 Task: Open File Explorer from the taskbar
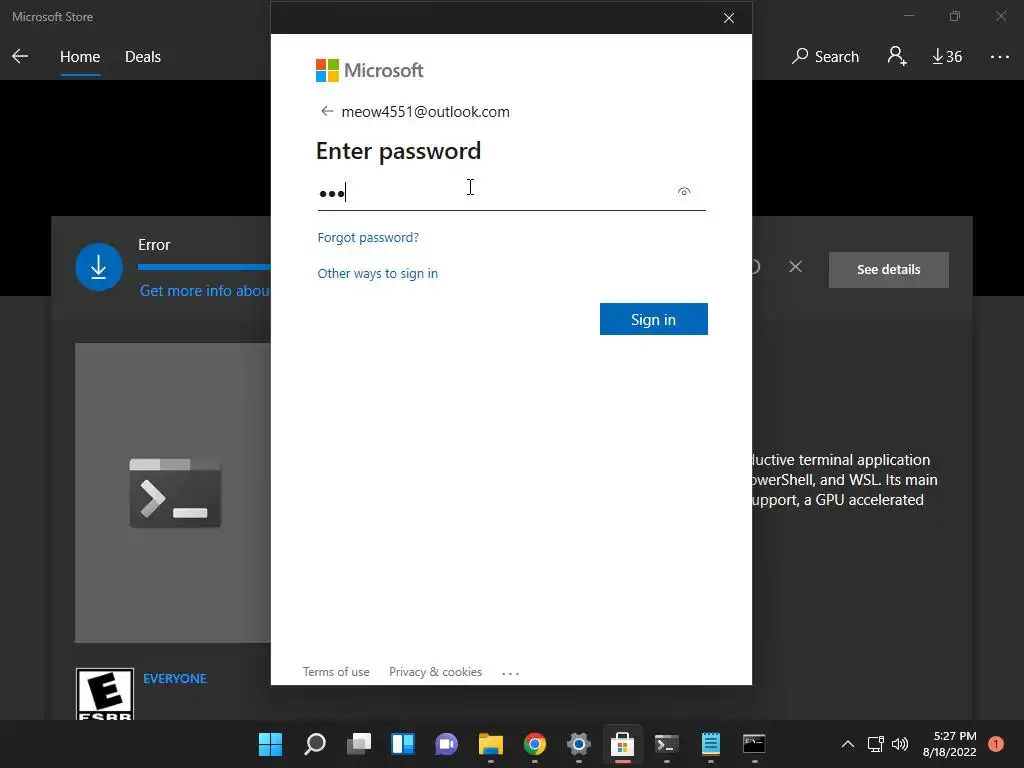pos(490,744)
